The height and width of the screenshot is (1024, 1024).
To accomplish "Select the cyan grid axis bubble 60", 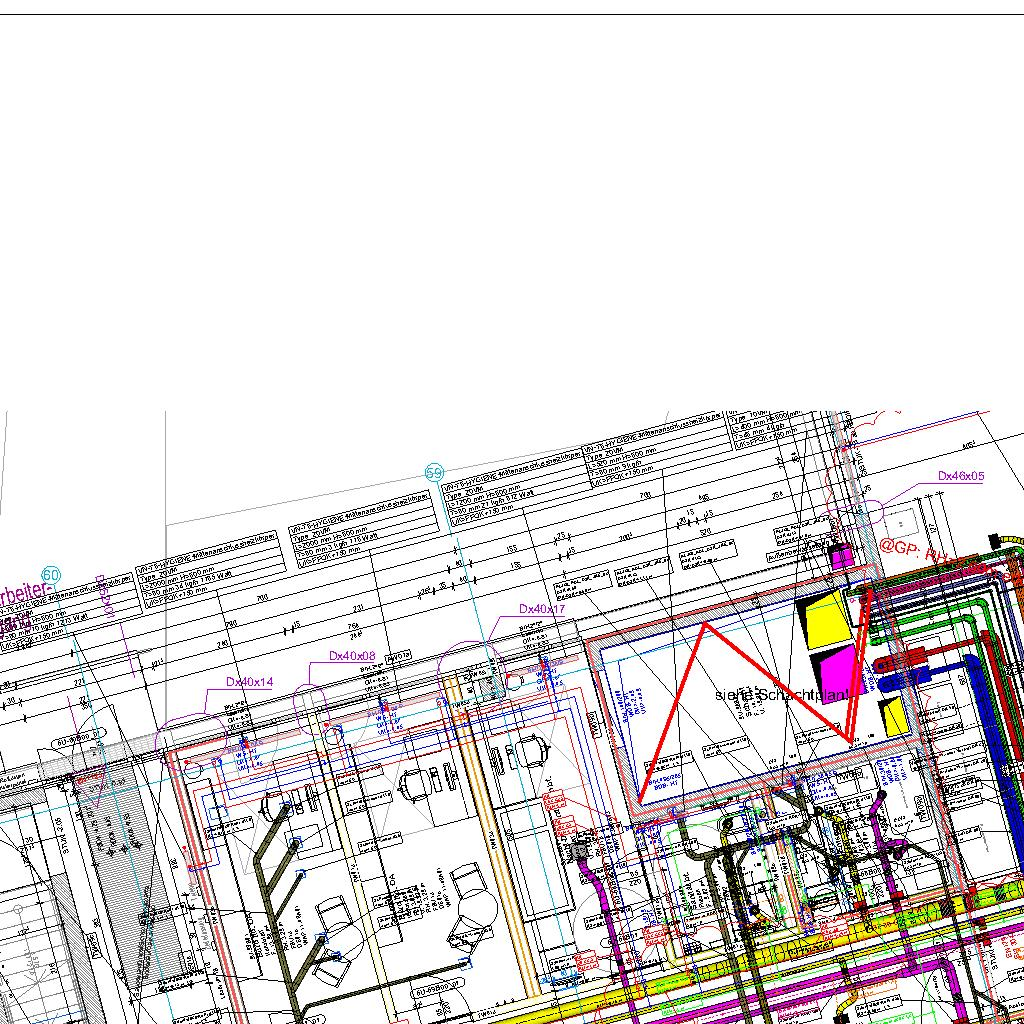I will 51,575.
